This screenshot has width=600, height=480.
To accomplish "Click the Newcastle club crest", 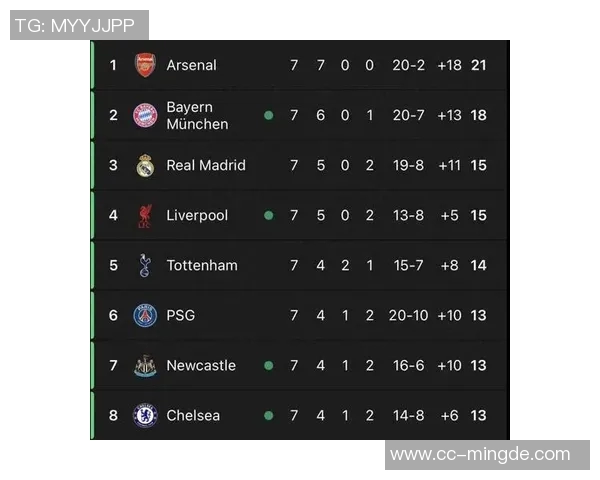I will (x=145, y=365).
